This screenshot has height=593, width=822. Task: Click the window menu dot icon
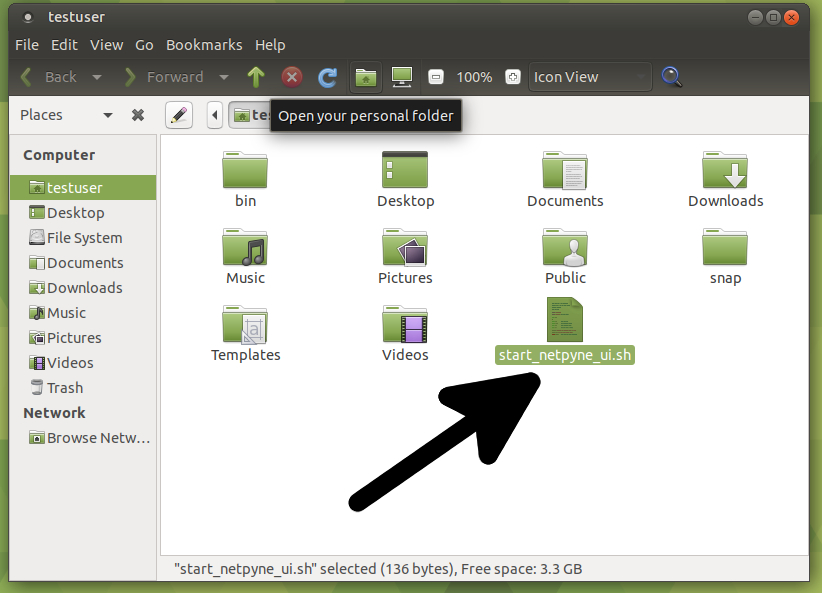click(x=28, y=17)
